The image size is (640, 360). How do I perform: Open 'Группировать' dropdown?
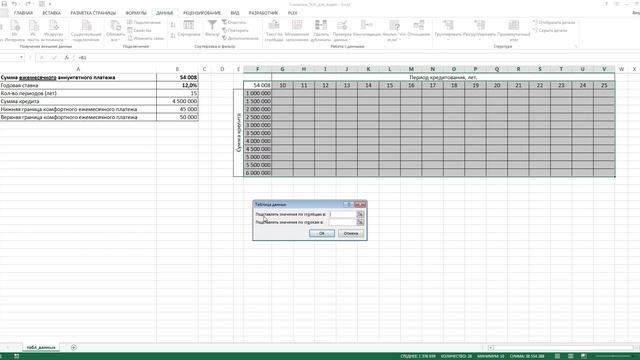pyautogui.click(x=448, y=31)
